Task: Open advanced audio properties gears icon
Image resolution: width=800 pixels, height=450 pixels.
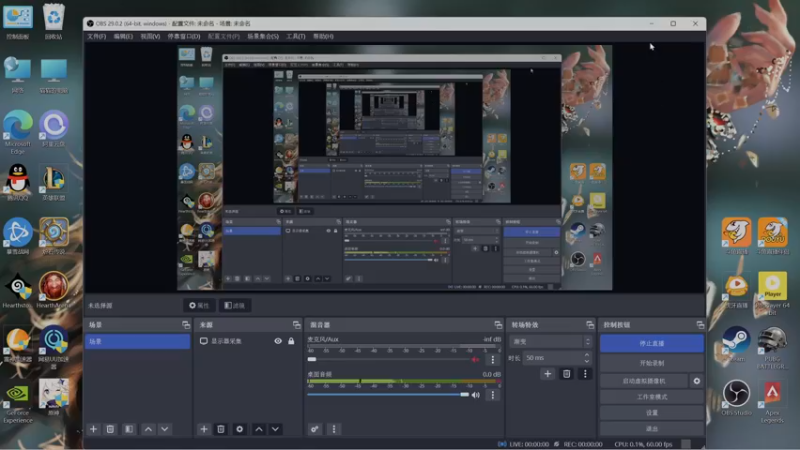Action: (315, 429)
